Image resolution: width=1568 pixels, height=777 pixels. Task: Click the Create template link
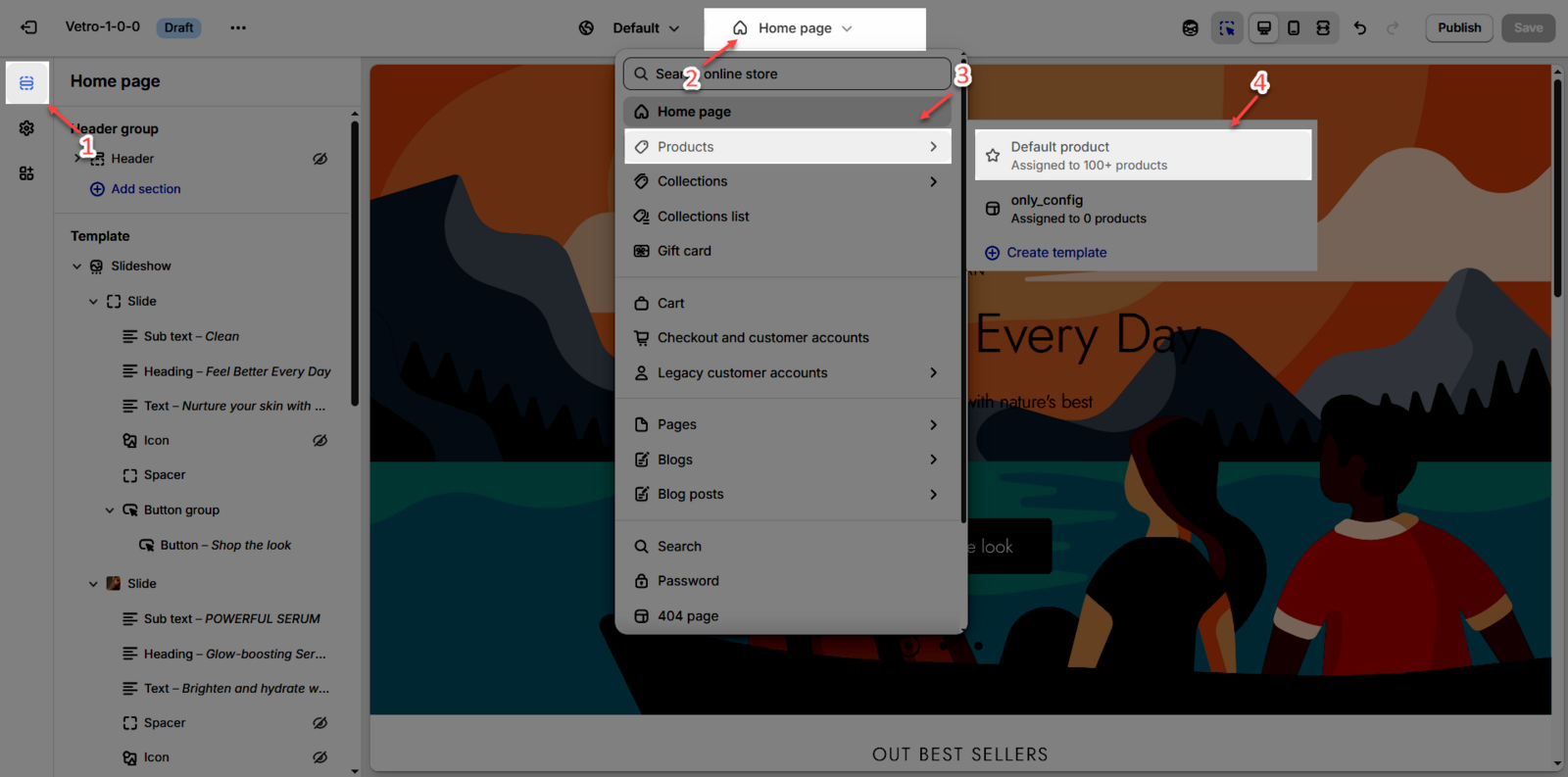[1055, 253]
